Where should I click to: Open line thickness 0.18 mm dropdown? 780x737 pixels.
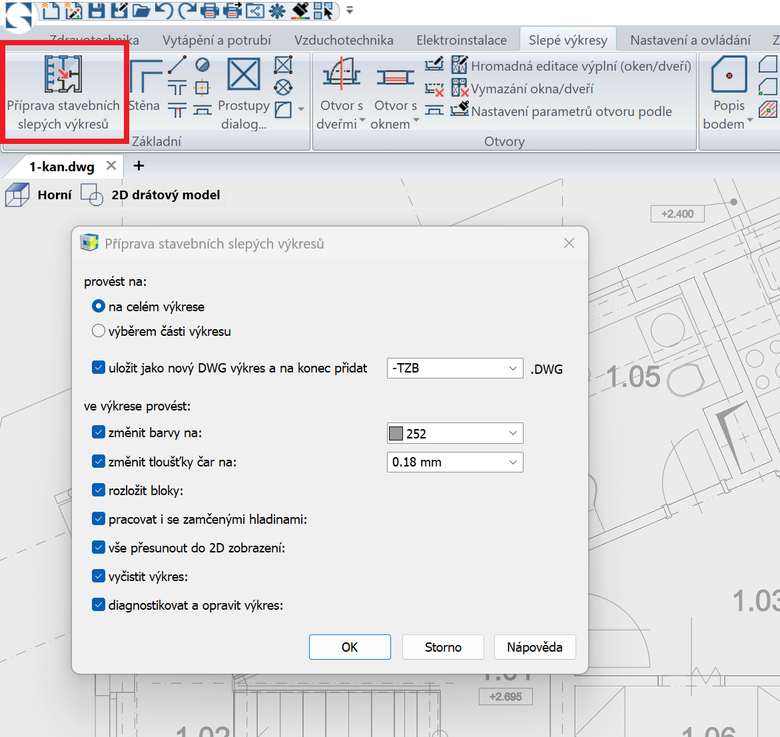click(x=455, y=462)
